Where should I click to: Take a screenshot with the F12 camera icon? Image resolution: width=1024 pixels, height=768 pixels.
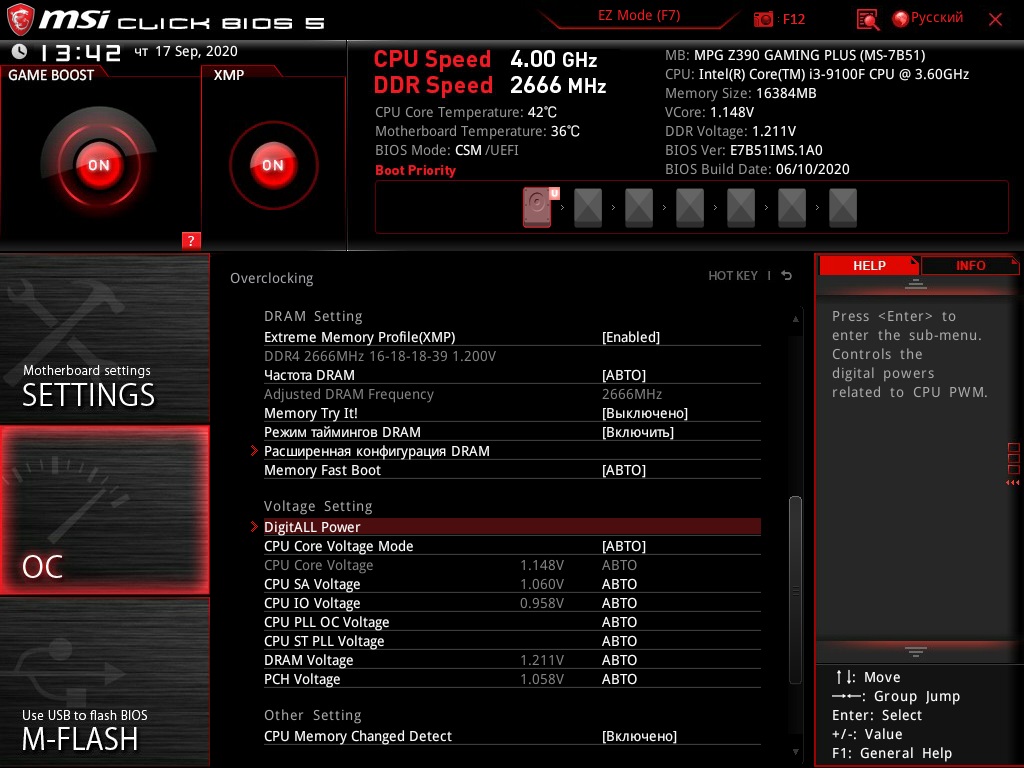coord(763,20)
